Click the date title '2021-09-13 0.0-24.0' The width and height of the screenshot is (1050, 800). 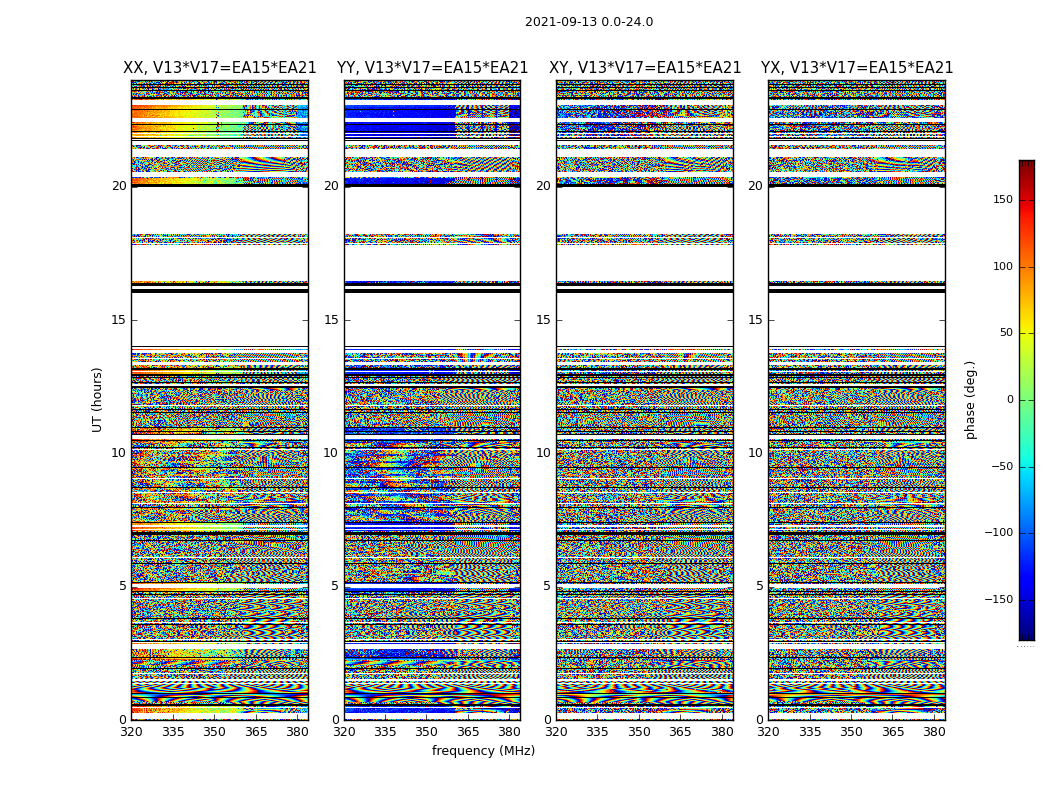[589, 21]
